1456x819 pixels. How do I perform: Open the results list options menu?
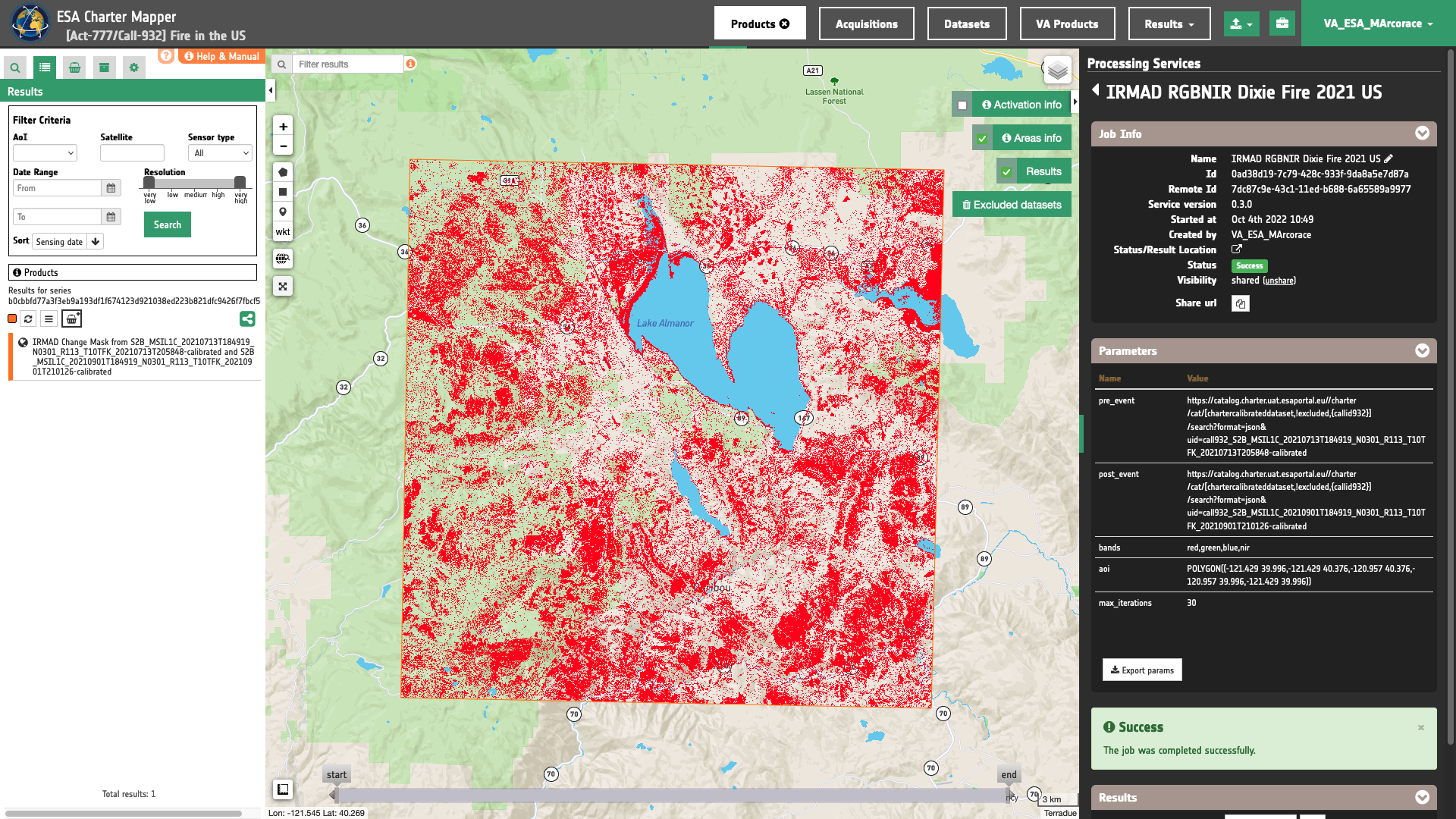pos(49,319)
